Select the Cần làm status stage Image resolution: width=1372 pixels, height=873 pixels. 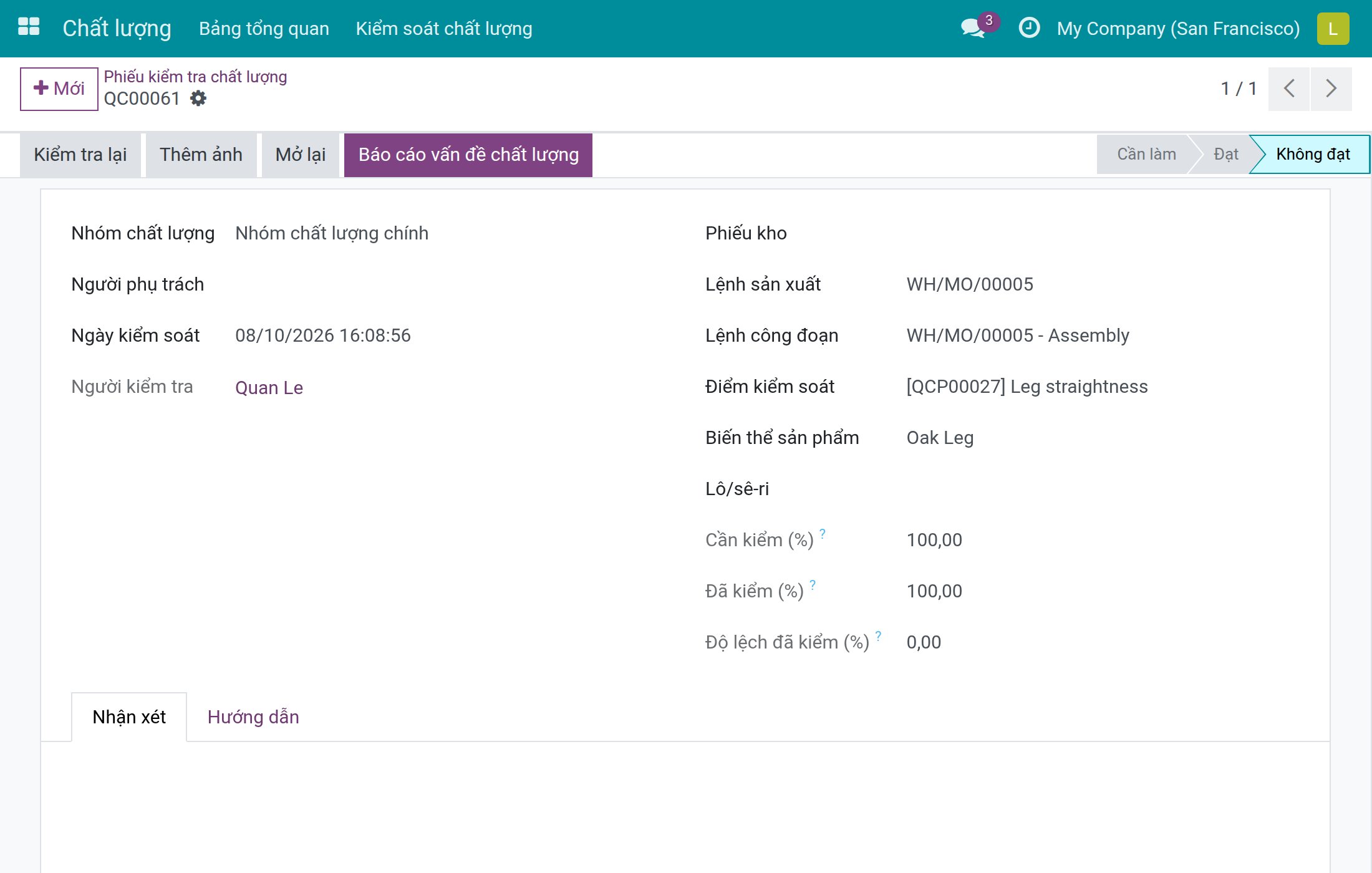(x=1146, y=154)
